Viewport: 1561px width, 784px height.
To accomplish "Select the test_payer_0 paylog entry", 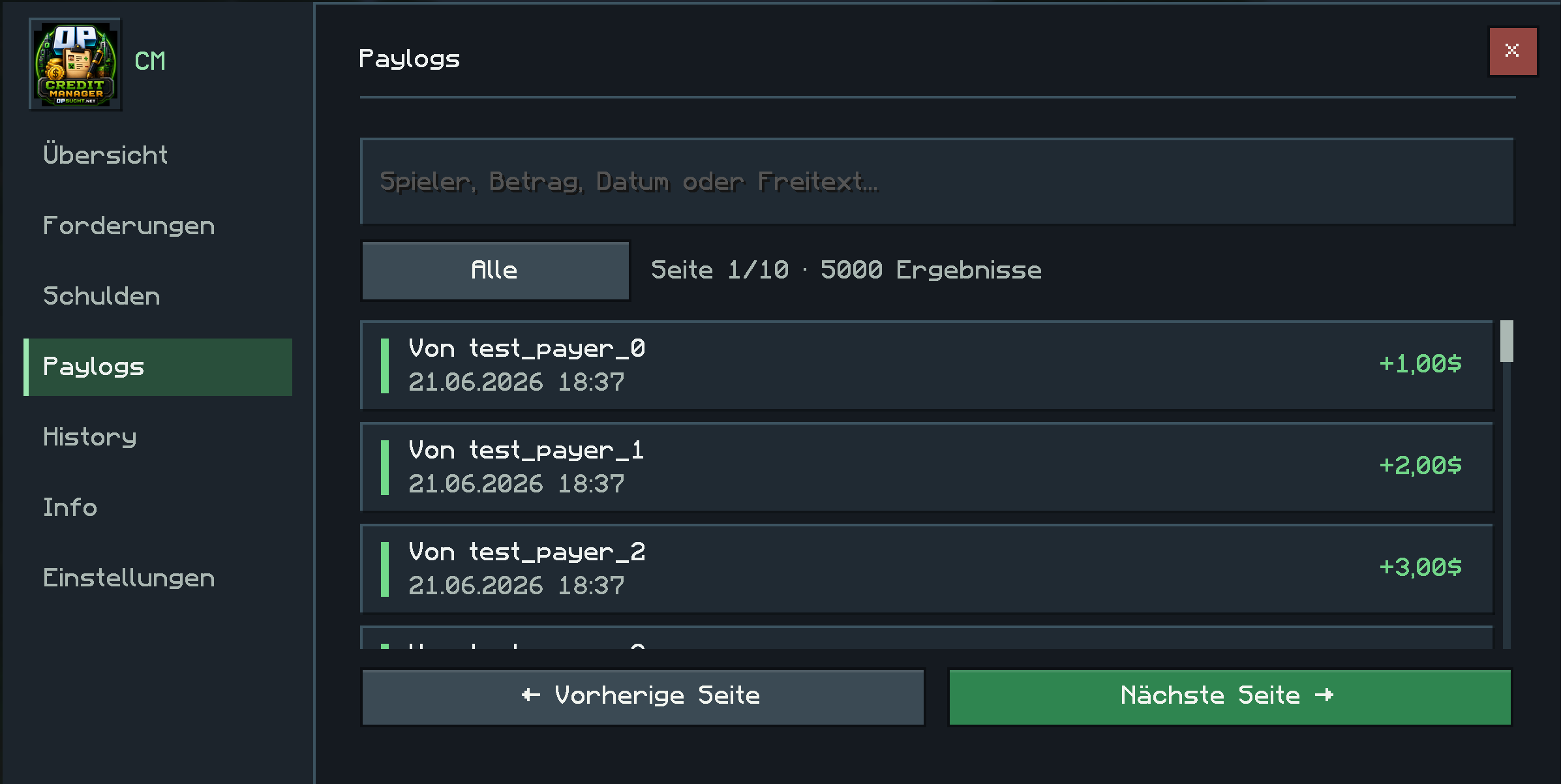I will tap(927, 365).
